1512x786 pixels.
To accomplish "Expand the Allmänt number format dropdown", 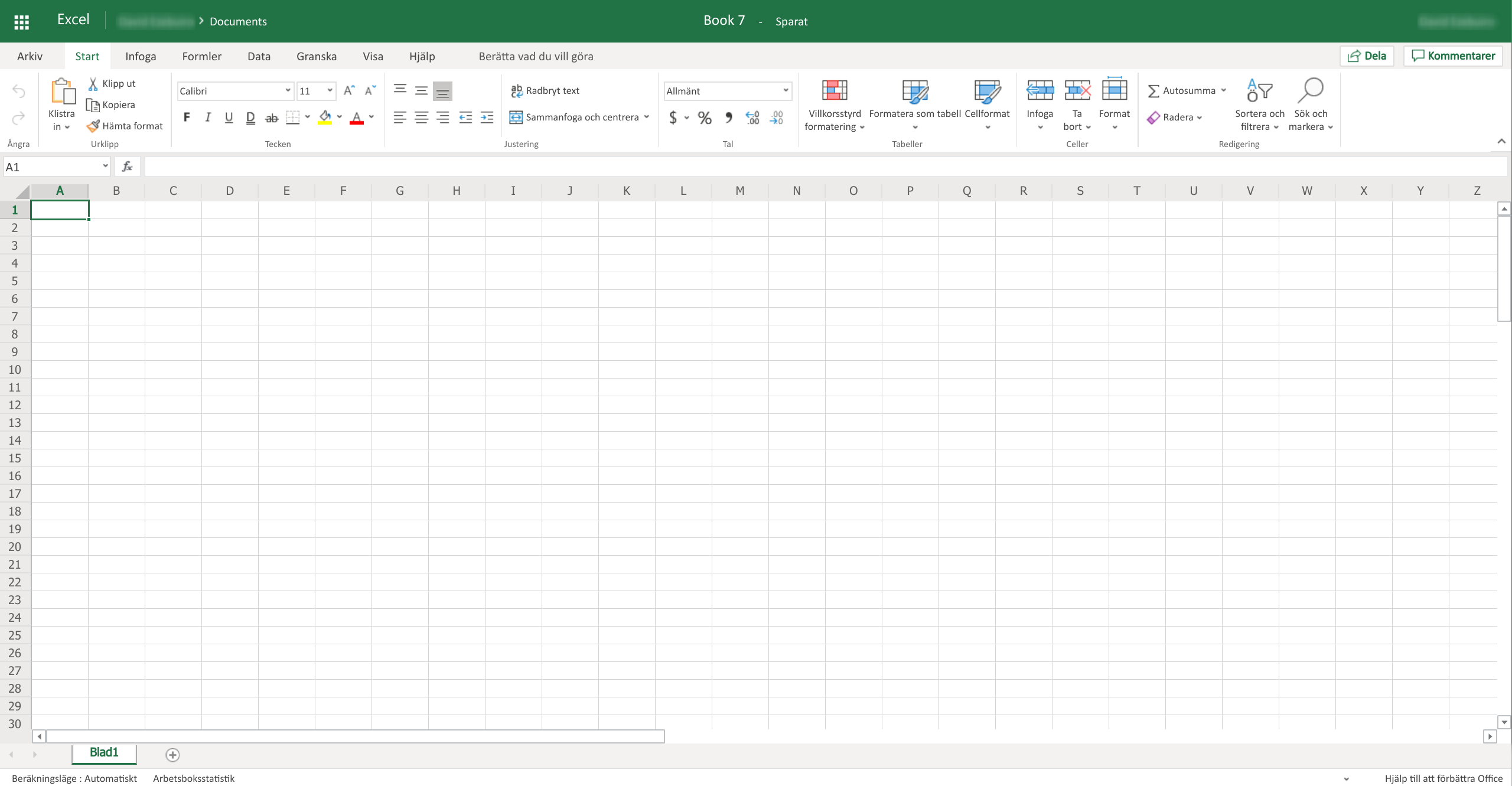I will coord(786,90).
